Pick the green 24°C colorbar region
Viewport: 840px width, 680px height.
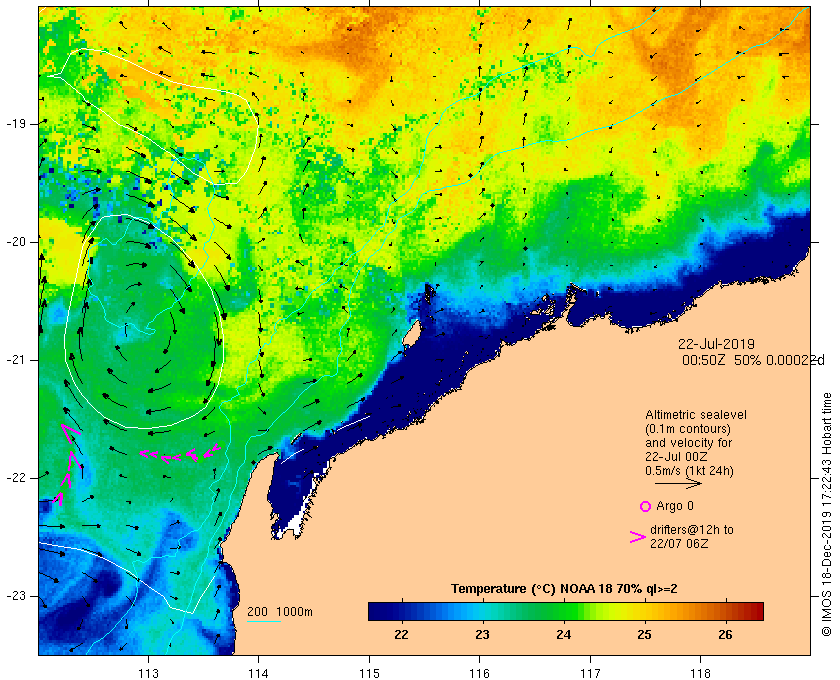(564, 611)
